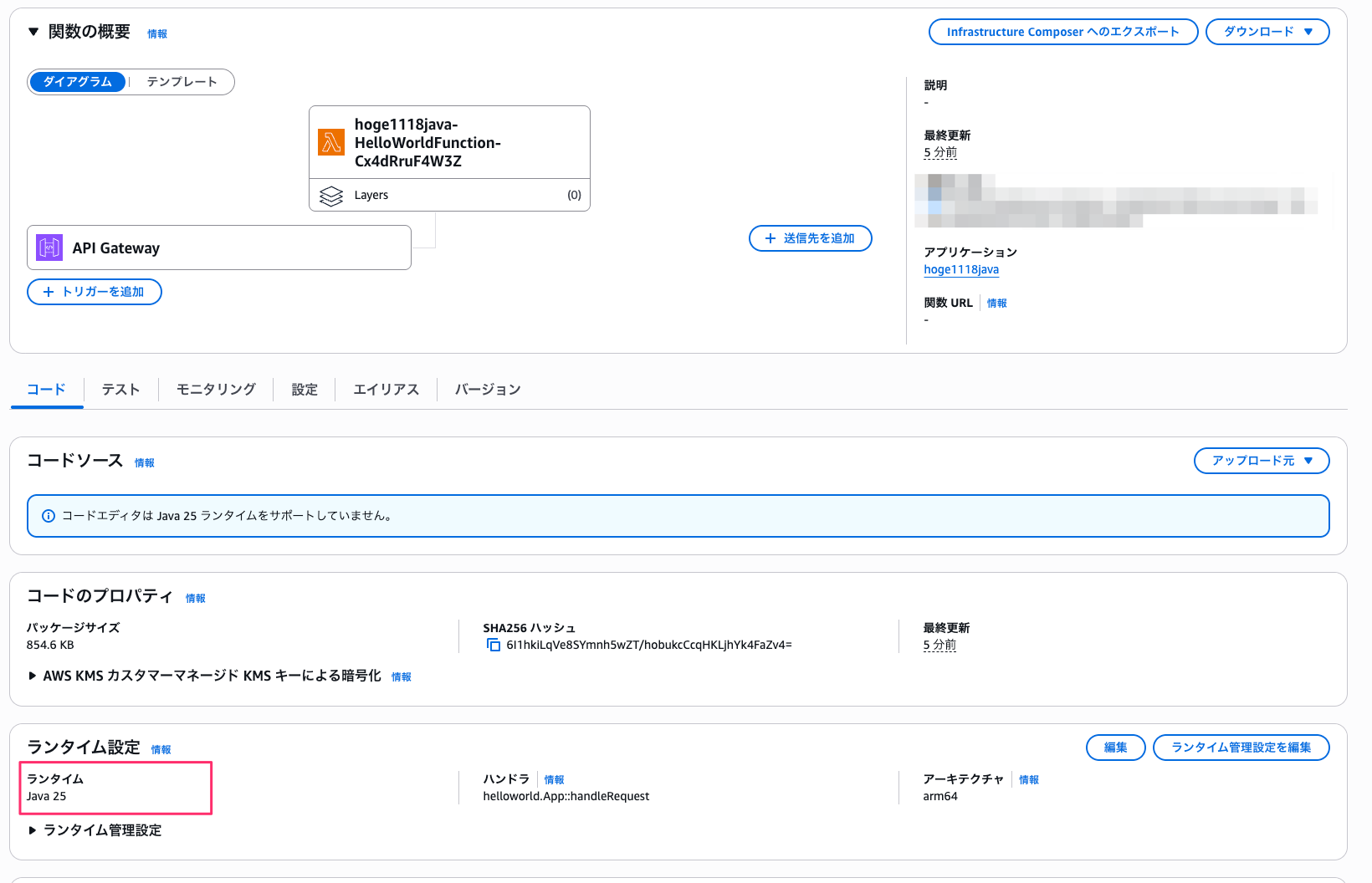Click the 編集 button in runtime settings
Image resolution: width=1372 pixels, height=883 pixels.
[x=1115, y=748]
